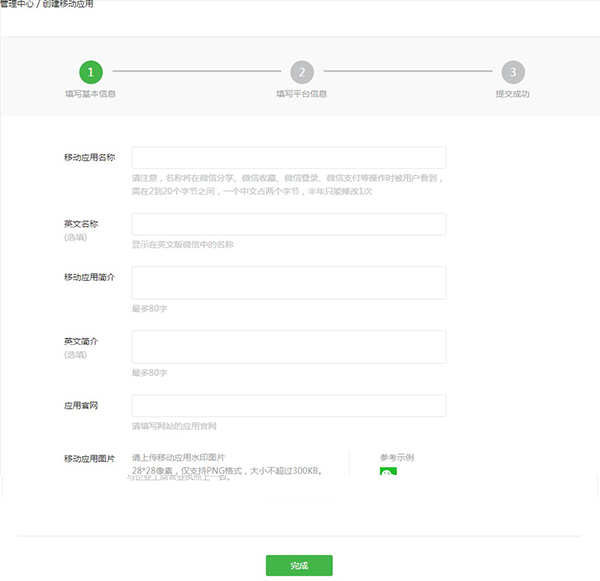Click the gray step 3 circle

click(x=513, y=72)
